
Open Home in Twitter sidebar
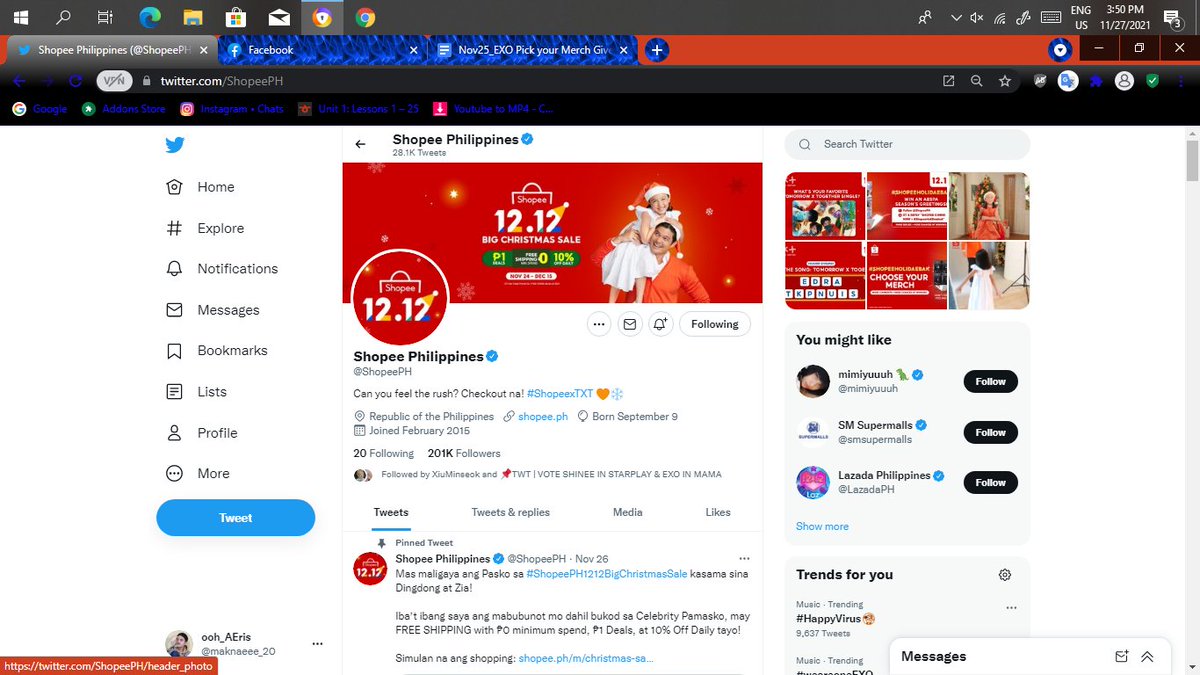pyautogui.click(x=201, y=187)
